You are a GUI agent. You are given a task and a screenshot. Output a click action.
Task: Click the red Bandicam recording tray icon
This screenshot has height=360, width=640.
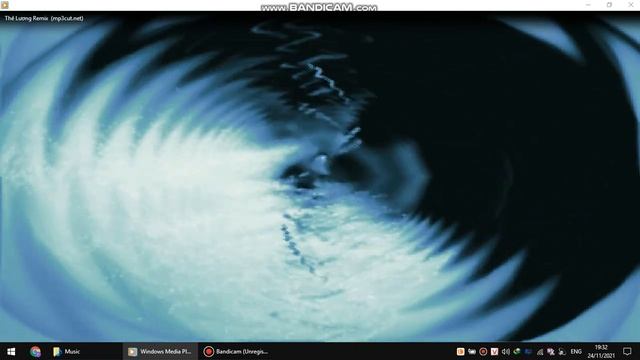pyautogui.click(x=483, y=351)
